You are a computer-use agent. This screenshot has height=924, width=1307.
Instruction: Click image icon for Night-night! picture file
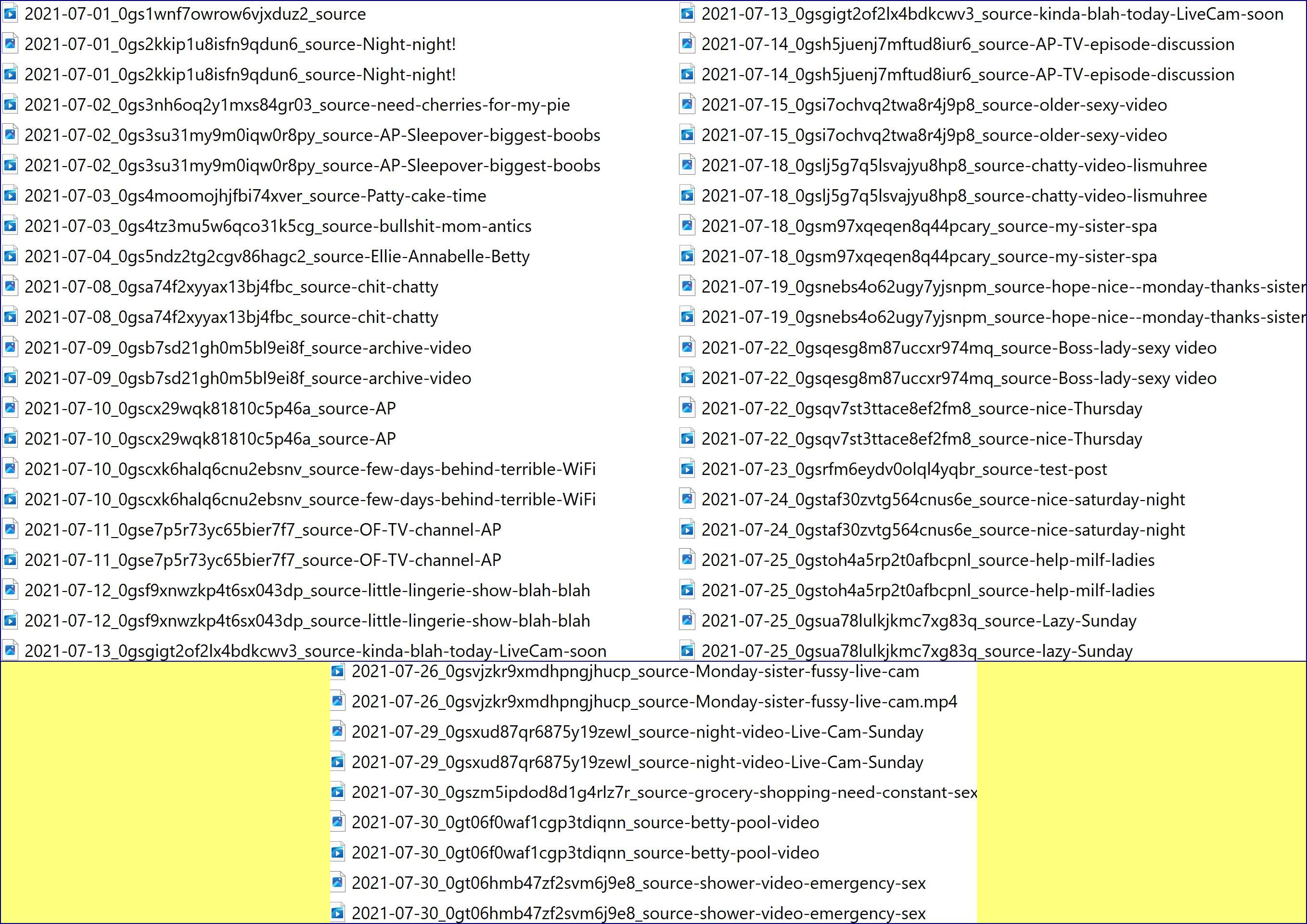coord(10,44)
